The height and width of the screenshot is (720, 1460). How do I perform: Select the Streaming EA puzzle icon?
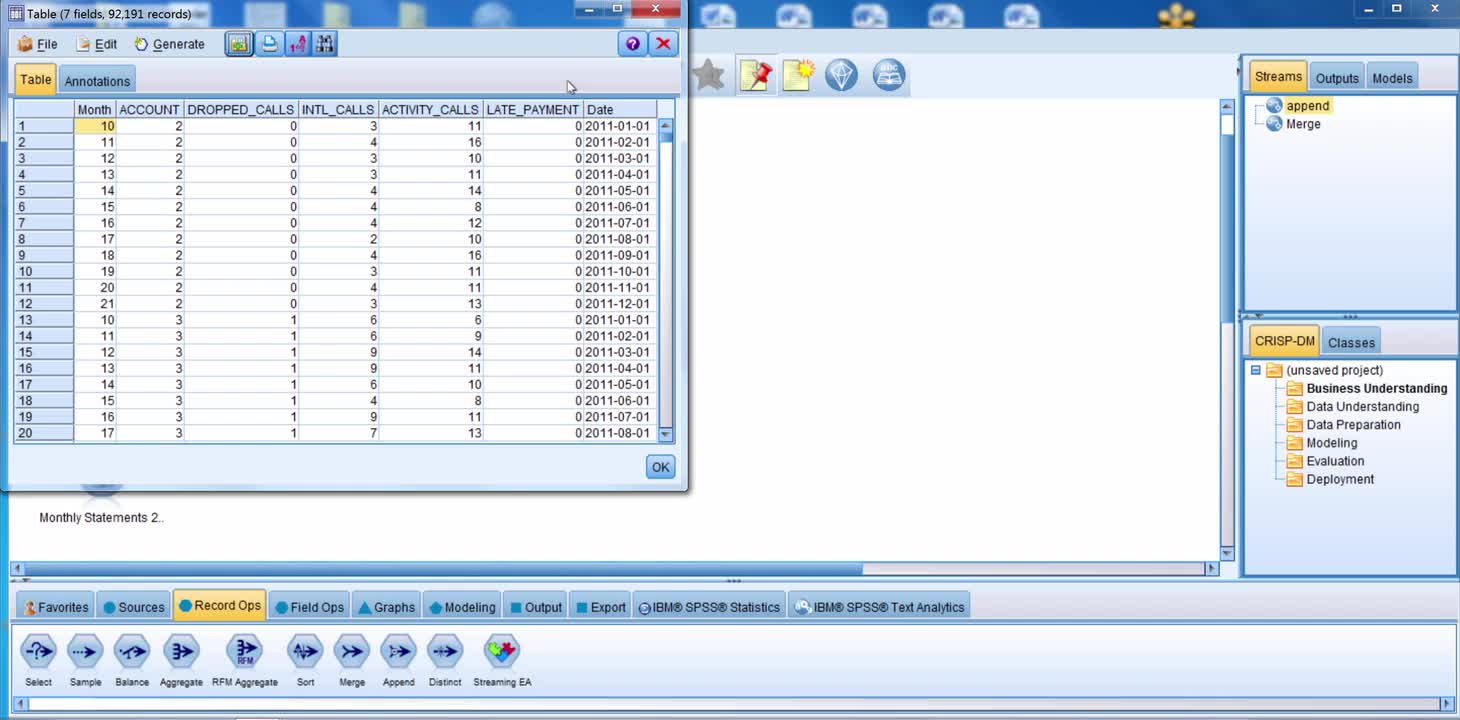coord(502,652)
